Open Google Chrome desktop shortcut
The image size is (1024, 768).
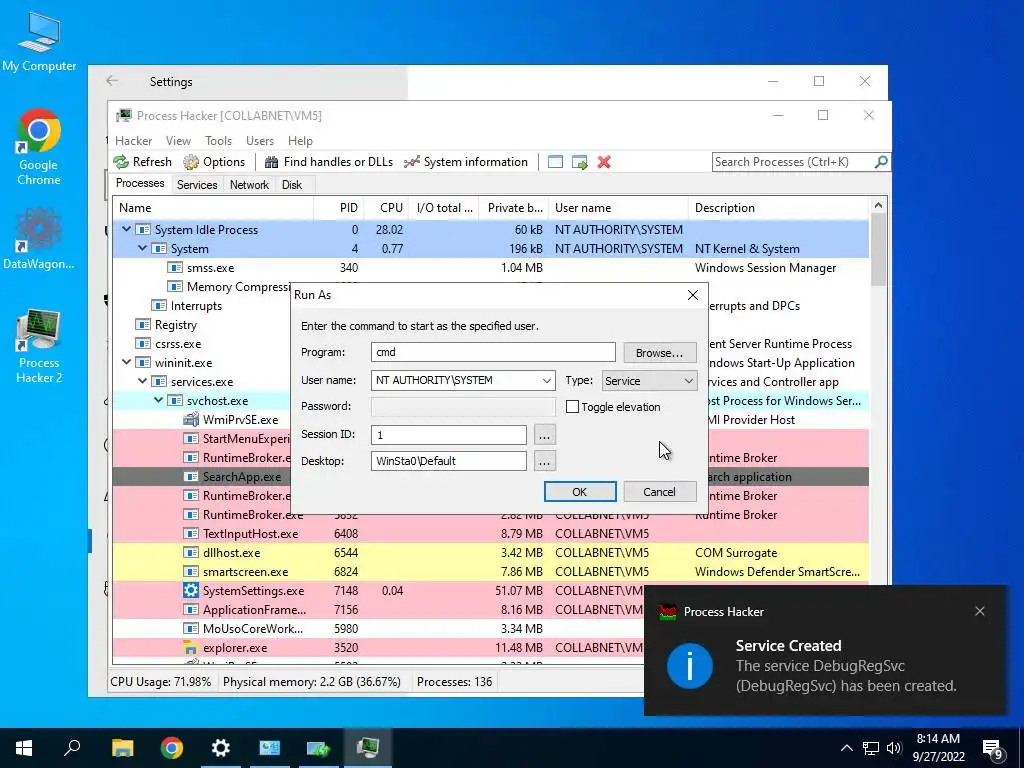click(x=39, y=148)
